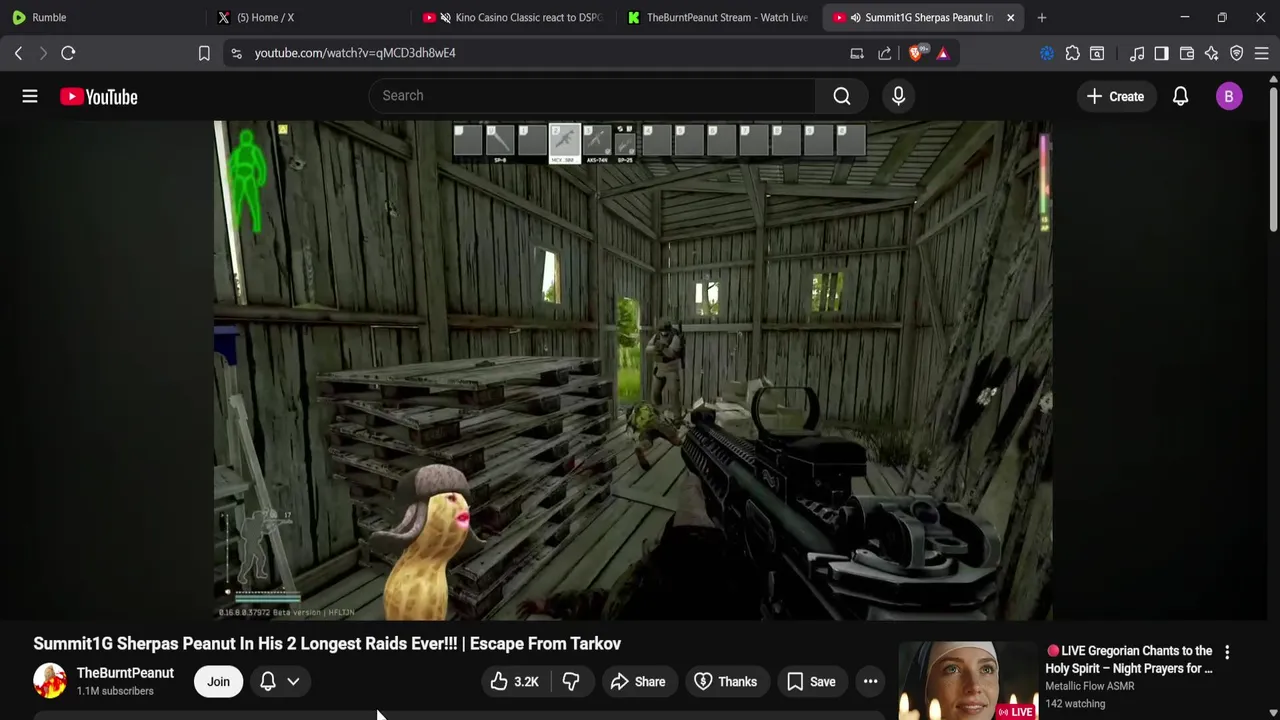Focus the YouTube Search field
The height and width of the screenshot is (720, 1280).
(592, 96)
